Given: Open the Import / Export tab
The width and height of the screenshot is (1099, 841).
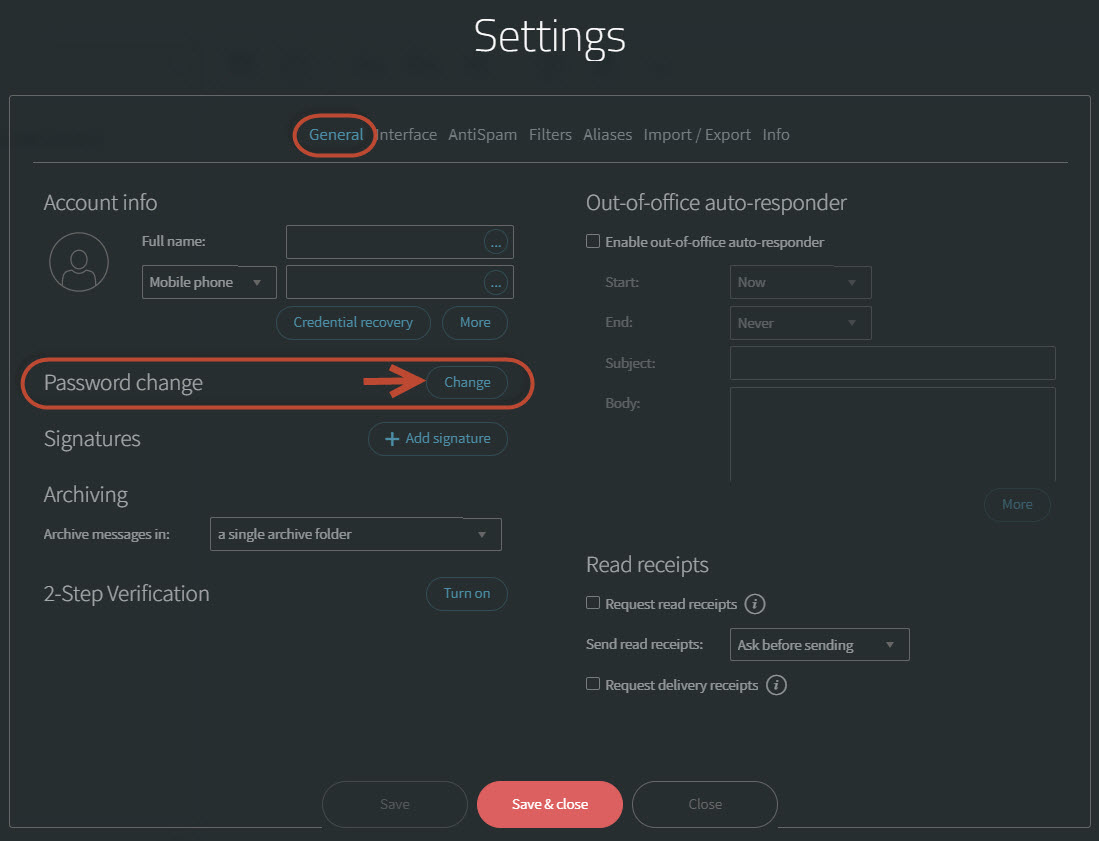Looking at the screenshot, I should tap(696, 134).
